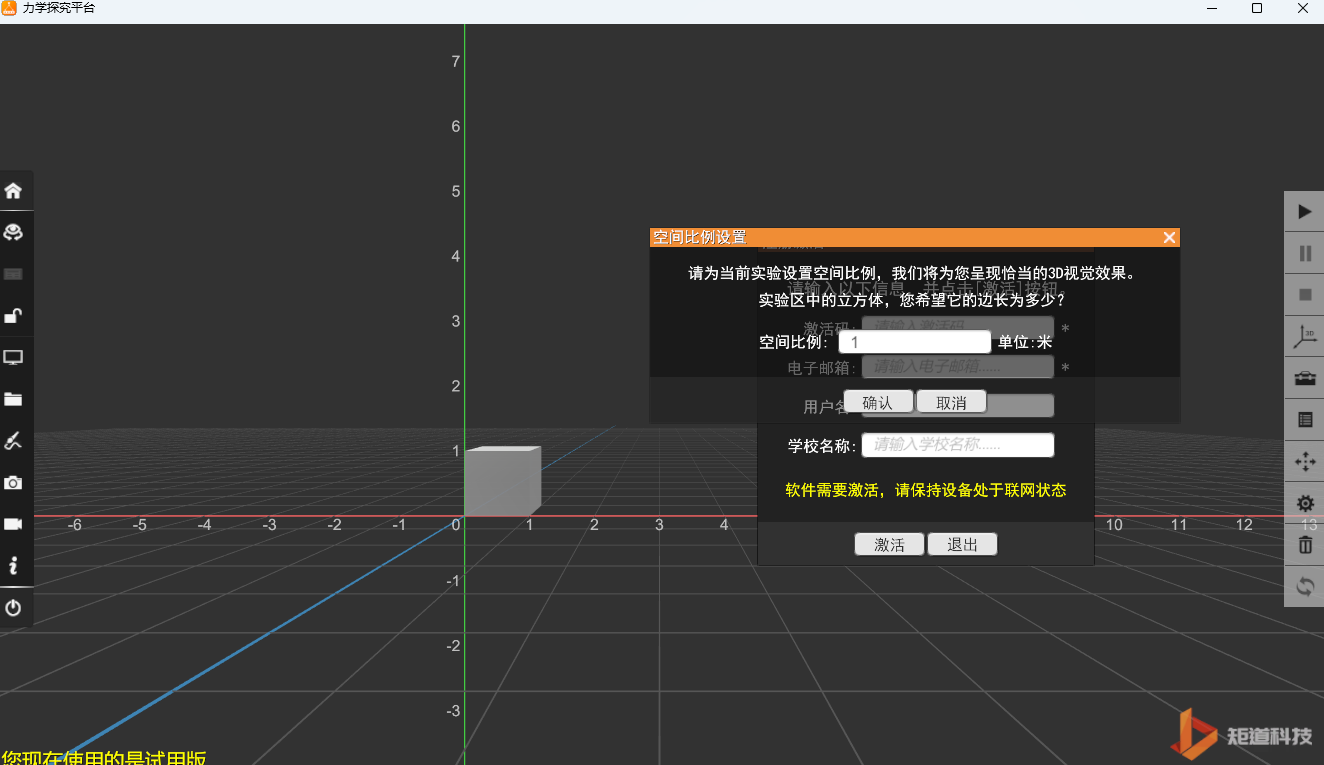Click the 退出 button

pyautogui.click(x=962, y=544)
